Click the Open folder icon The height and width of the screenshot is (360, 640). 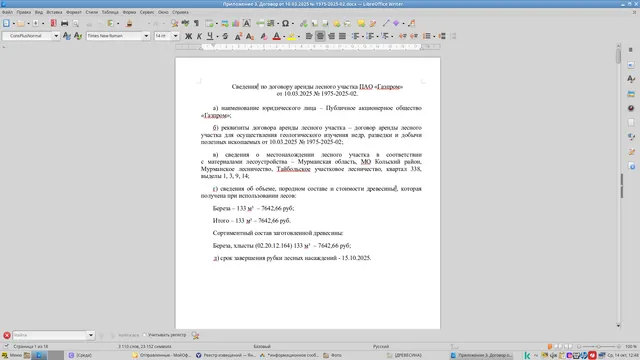21,23
